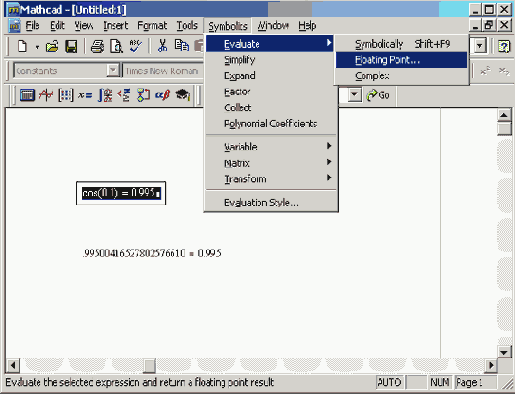Open the Programming toolbar icon
This screenshot has height=394, width=515.
click(143, 95)
